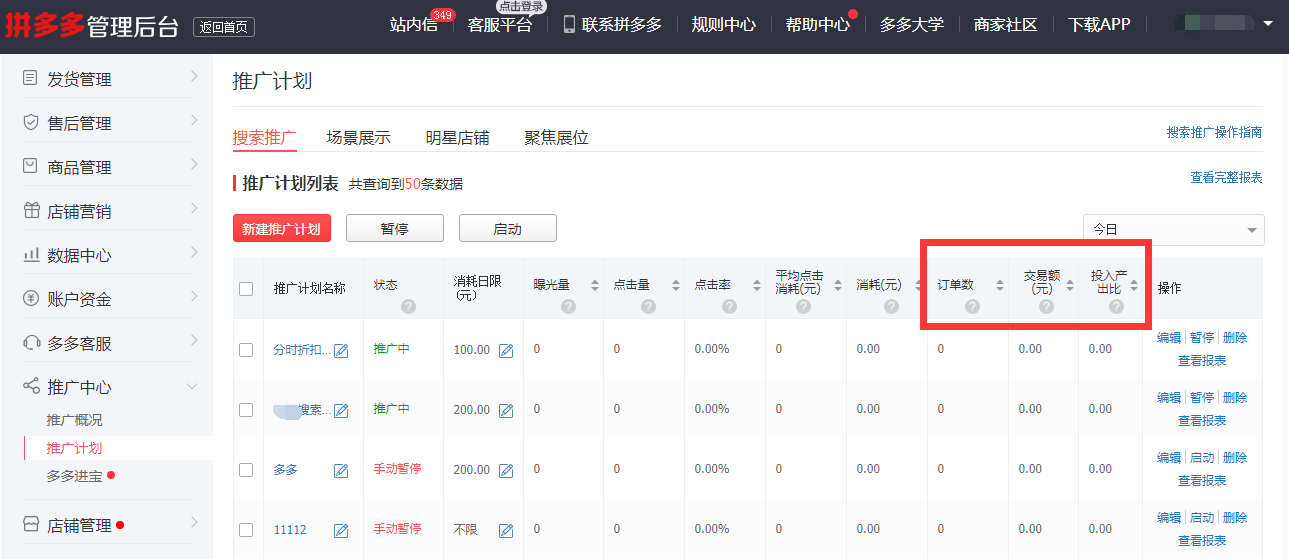The width and height of the screenshot is (1289, 559).
Task: Click the 数据中心 chart icon
Action: pyautogui.click(x=30, y=254)
